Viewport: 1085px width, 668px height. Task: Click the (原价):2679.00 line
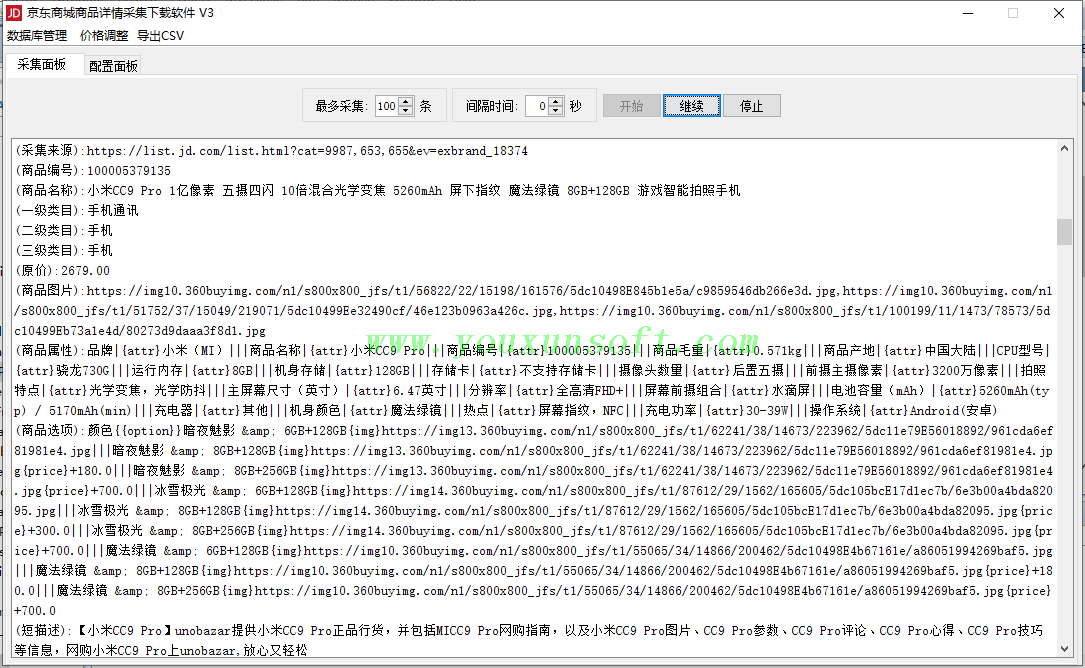click(x=62, y=271)
